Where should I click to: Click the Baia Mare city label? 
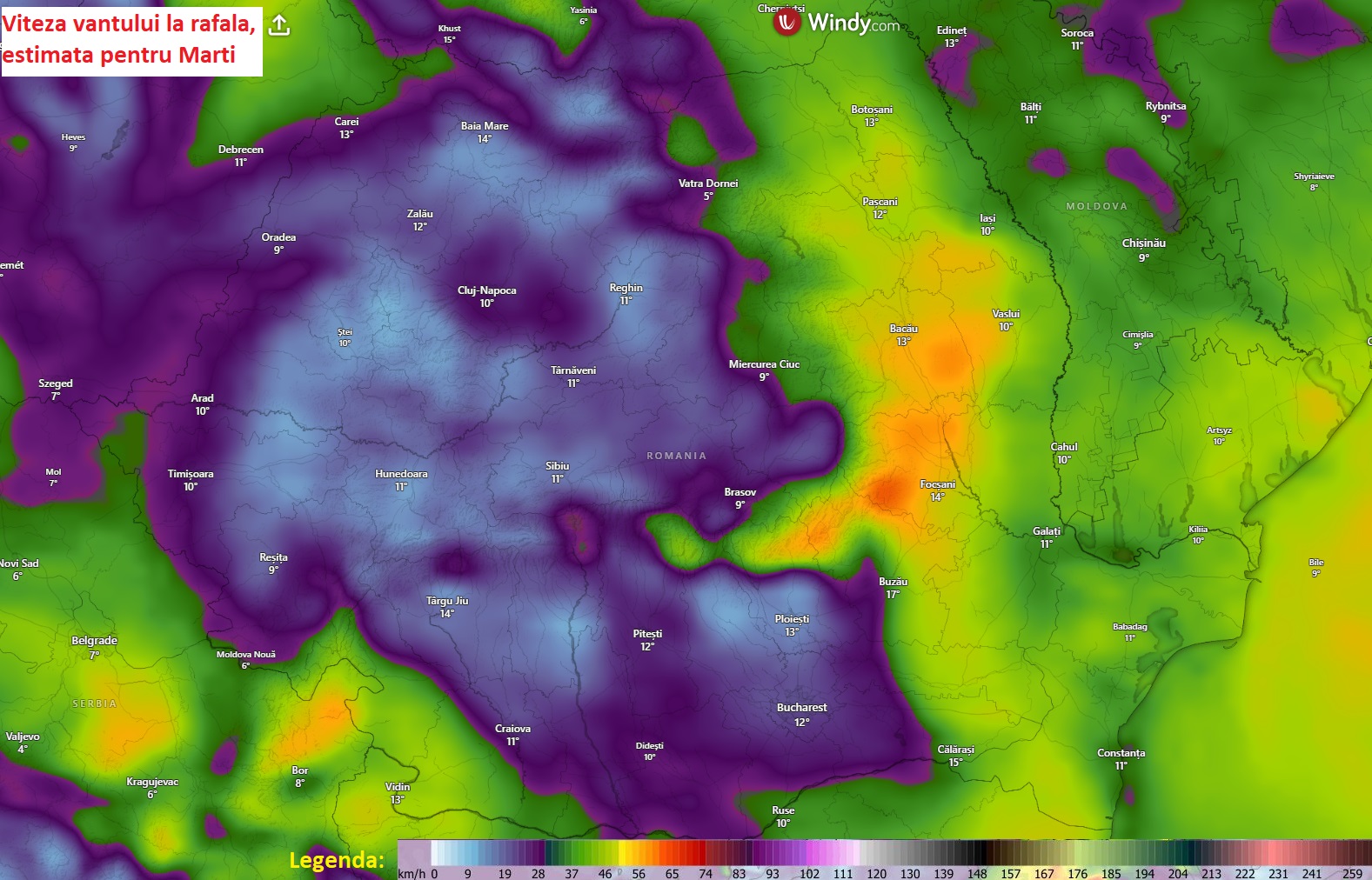click(x=485, y=126)
